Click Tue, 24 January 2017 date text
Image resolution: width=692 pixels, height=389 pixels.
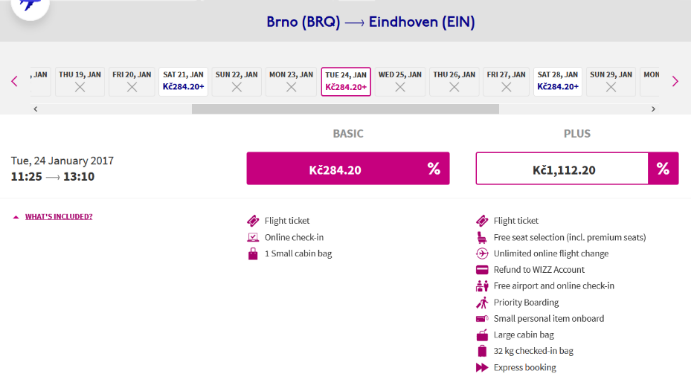point(62,161)
